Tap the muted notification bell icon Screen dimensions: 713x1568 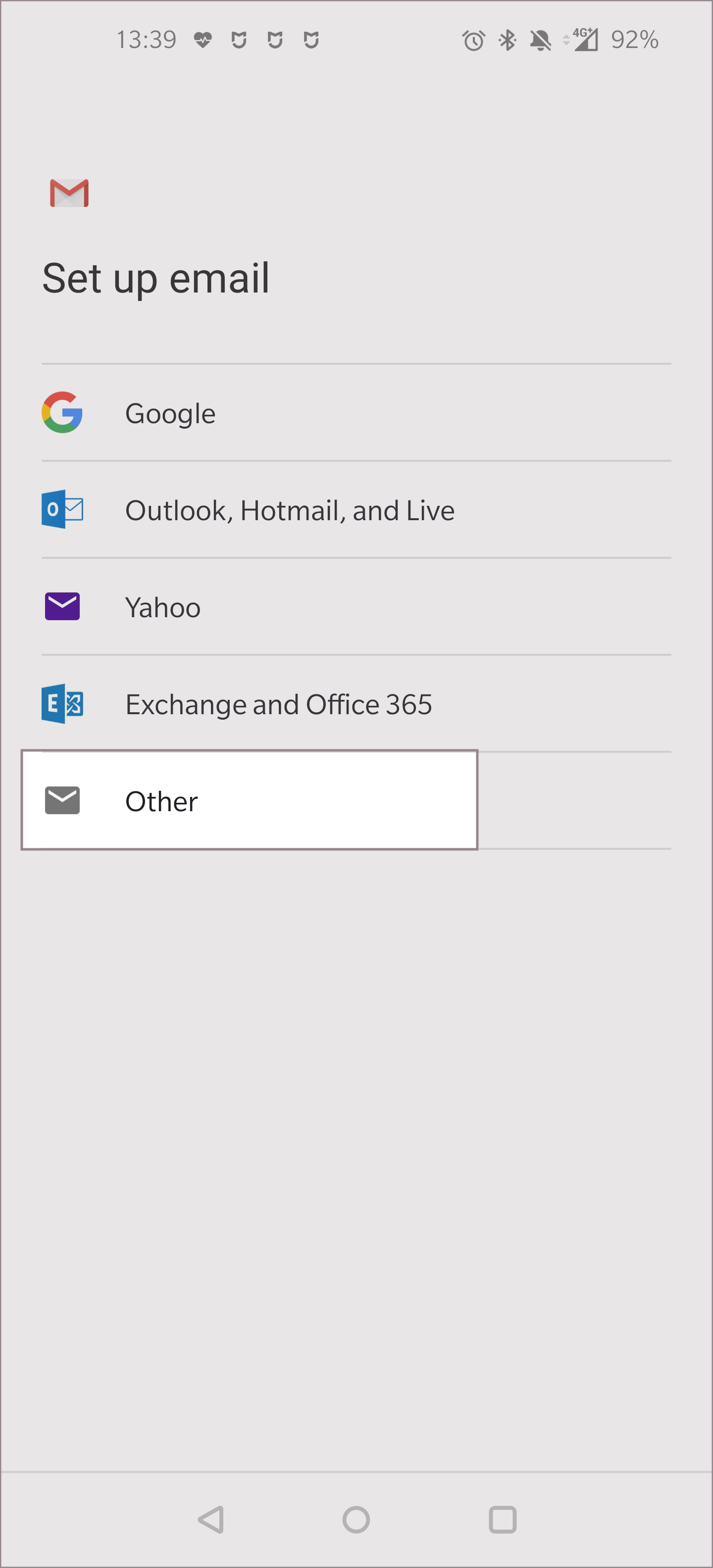click(540, 40)
